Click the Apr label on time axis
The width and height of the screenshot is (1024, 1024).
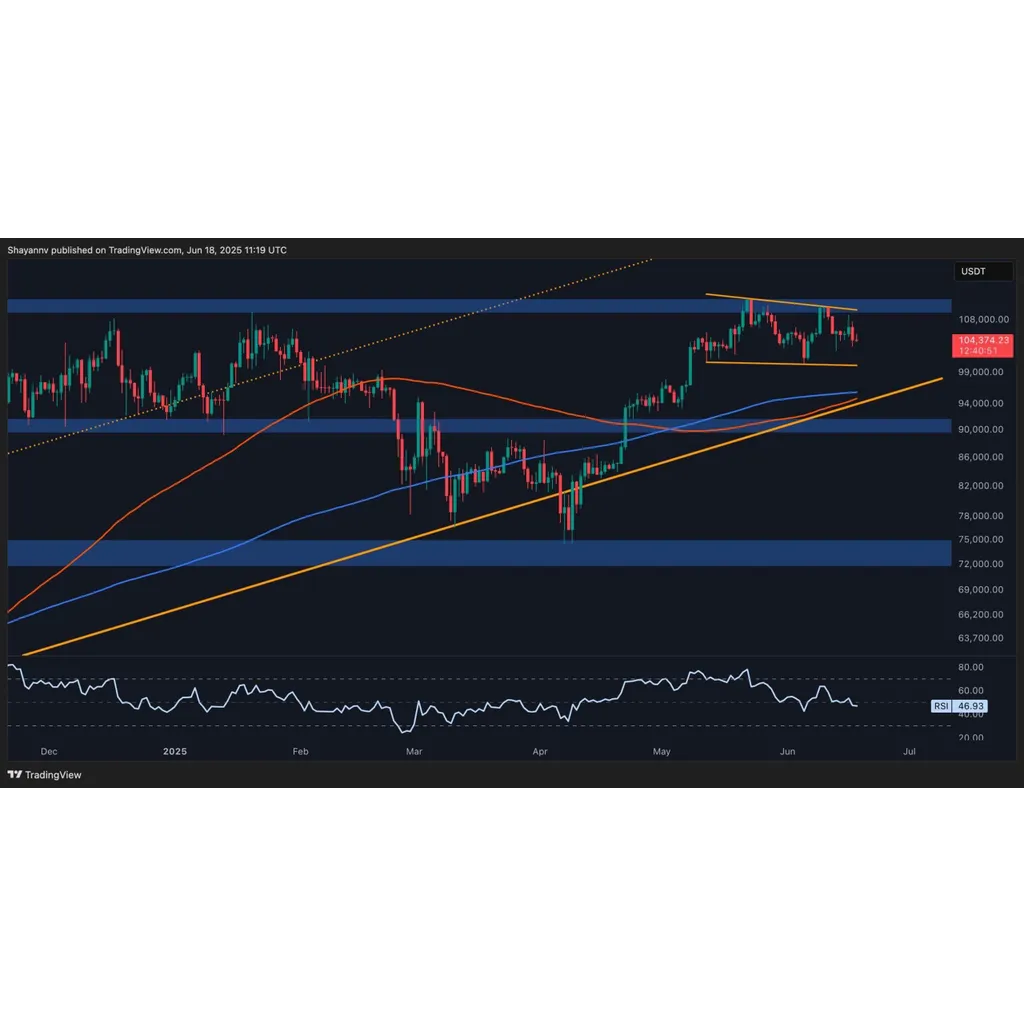click(x=540, y=751)
